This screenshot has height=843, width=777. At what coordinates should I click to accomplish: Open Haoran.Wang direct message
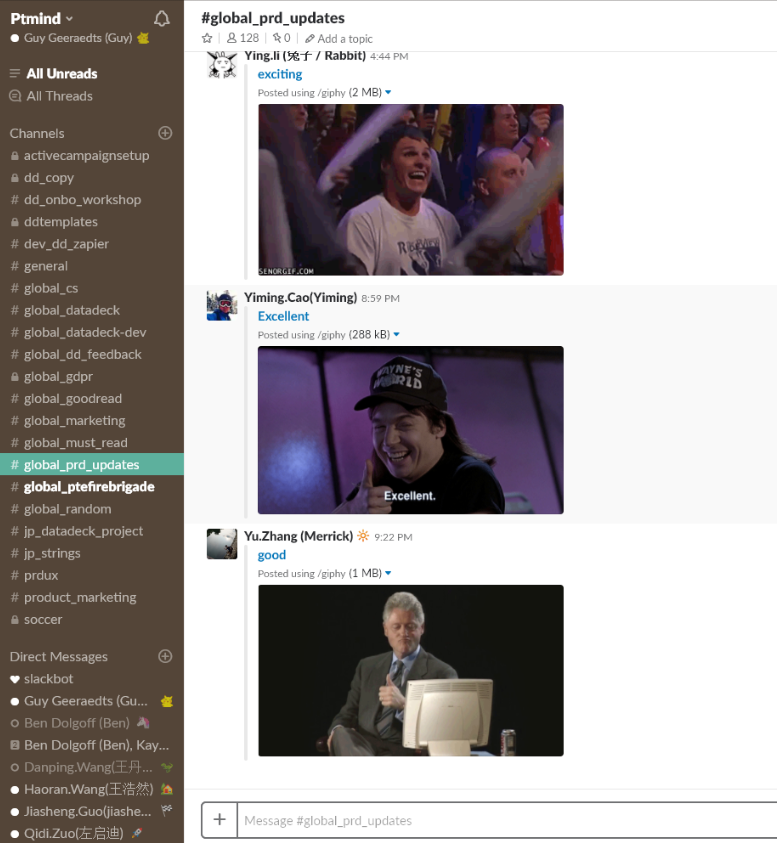92,789
